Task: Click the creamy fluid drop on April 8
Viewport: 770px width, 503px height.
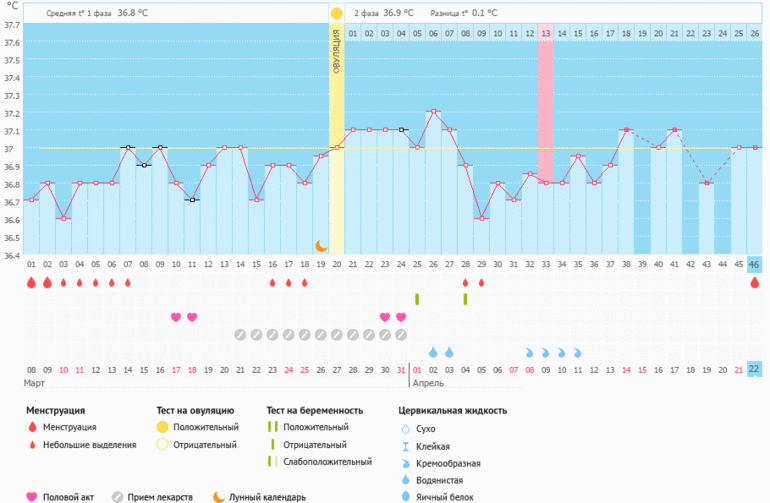Action: 529,353
